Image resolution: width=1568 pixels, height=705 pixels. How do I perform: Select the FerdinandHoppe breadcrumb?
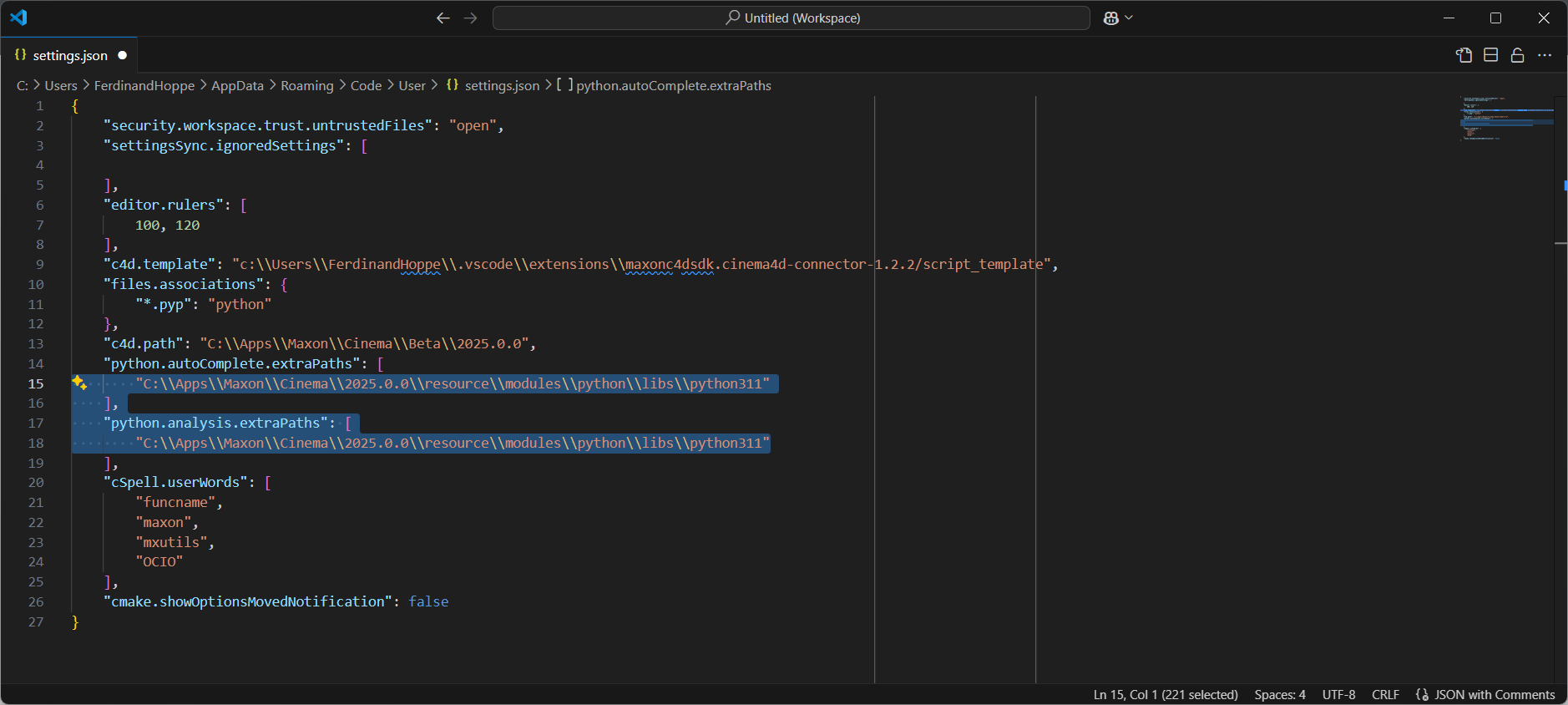click(x=144, y=85)
